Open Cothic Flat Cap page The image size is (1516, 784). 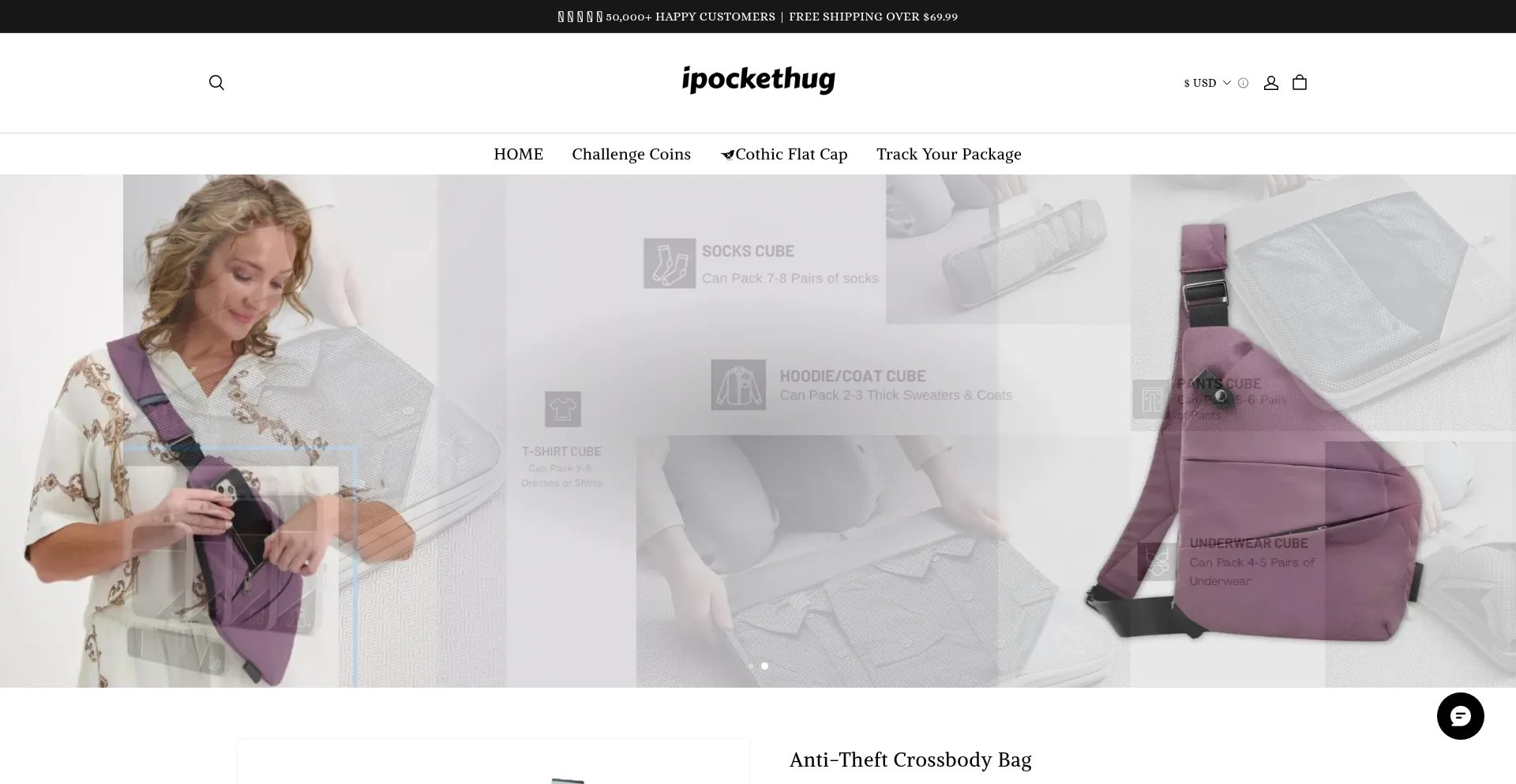(x=784, y=154)
